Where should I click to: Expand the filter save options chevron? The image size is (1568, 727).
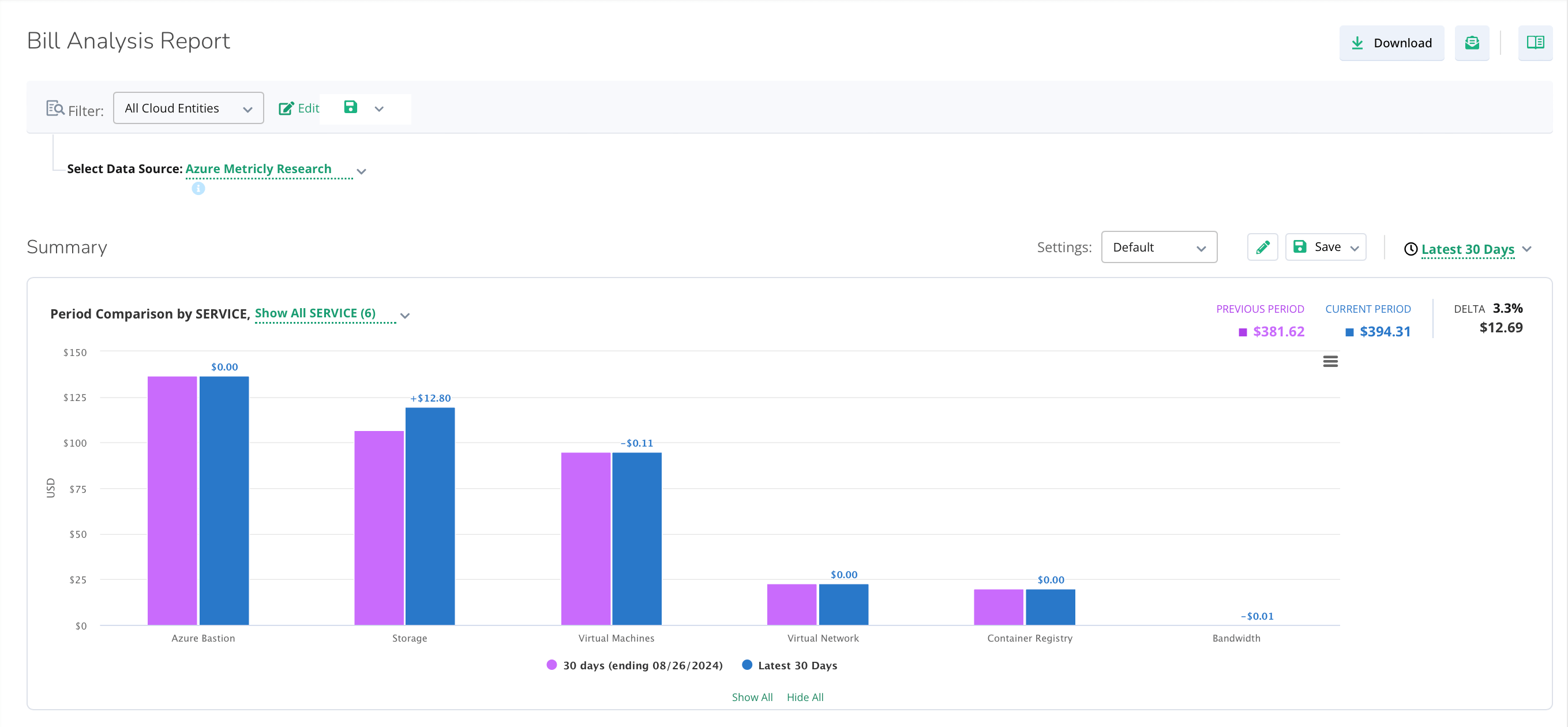(379, 109)
